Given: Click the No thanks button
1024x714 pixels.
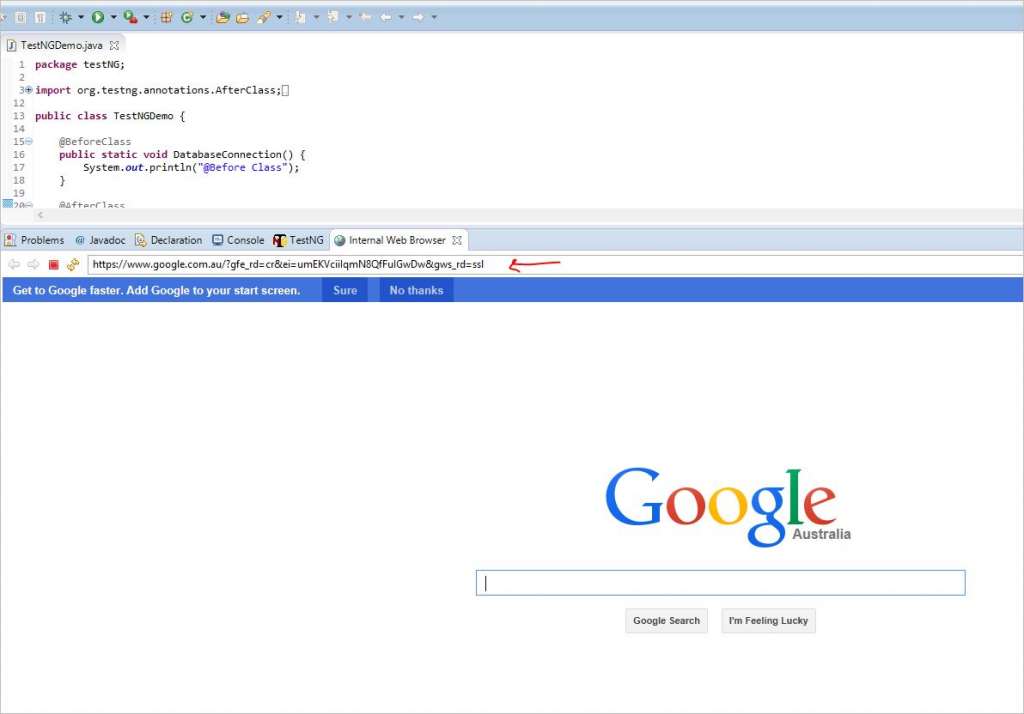Looking at the screenshot, I should 416,290.
